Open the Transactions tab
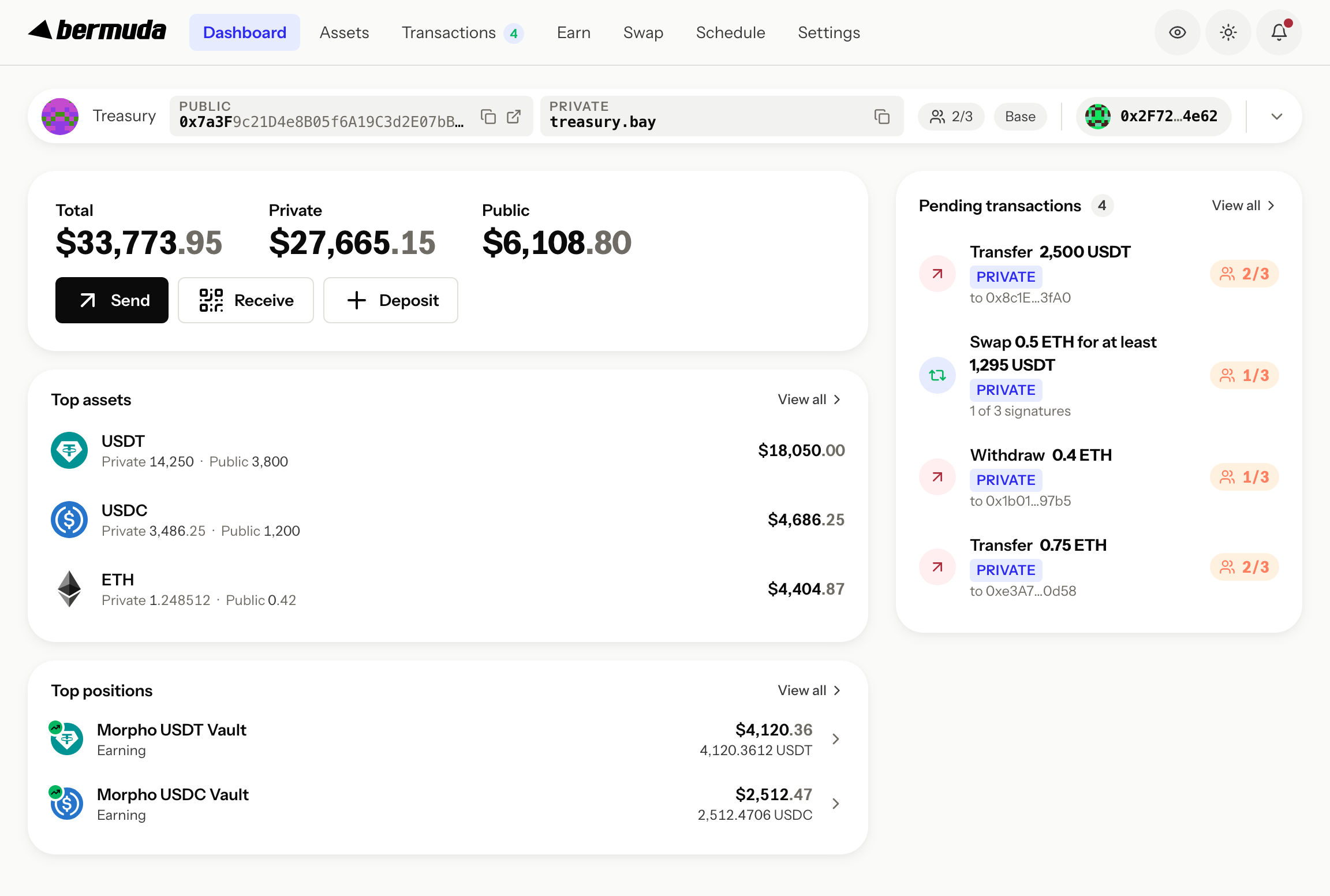This screenshot has width=1330, height=896. (462, 32)
